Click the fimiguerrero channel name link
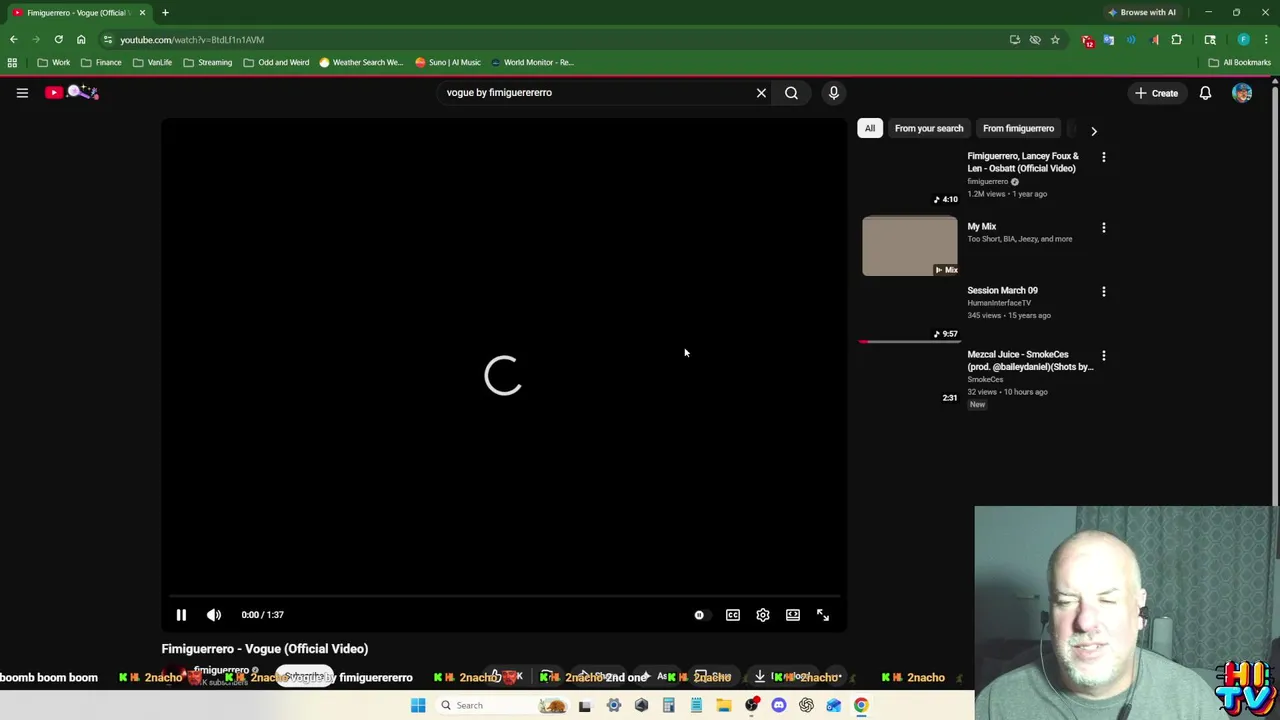 [221, 670]
